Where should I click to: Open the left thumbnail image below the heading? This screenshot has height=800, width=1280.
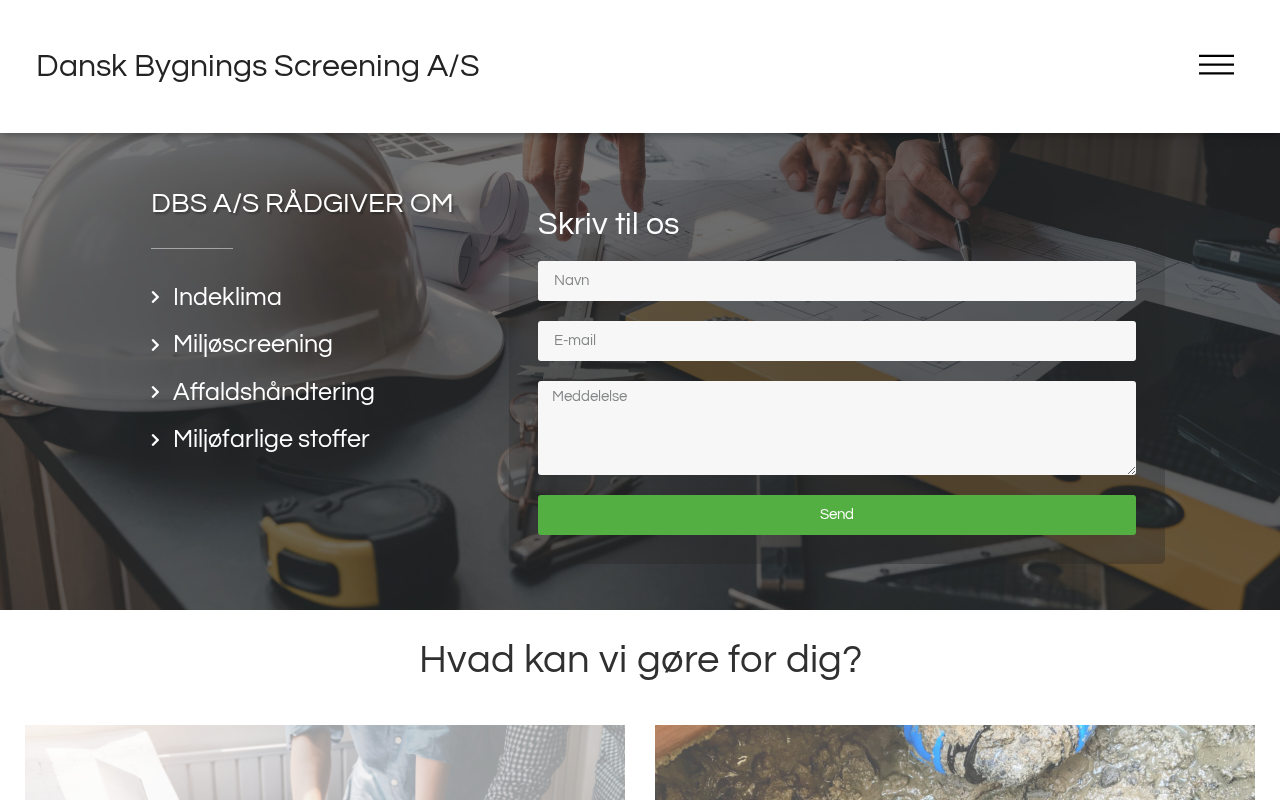pyautogui.click(x=325, y=762)
